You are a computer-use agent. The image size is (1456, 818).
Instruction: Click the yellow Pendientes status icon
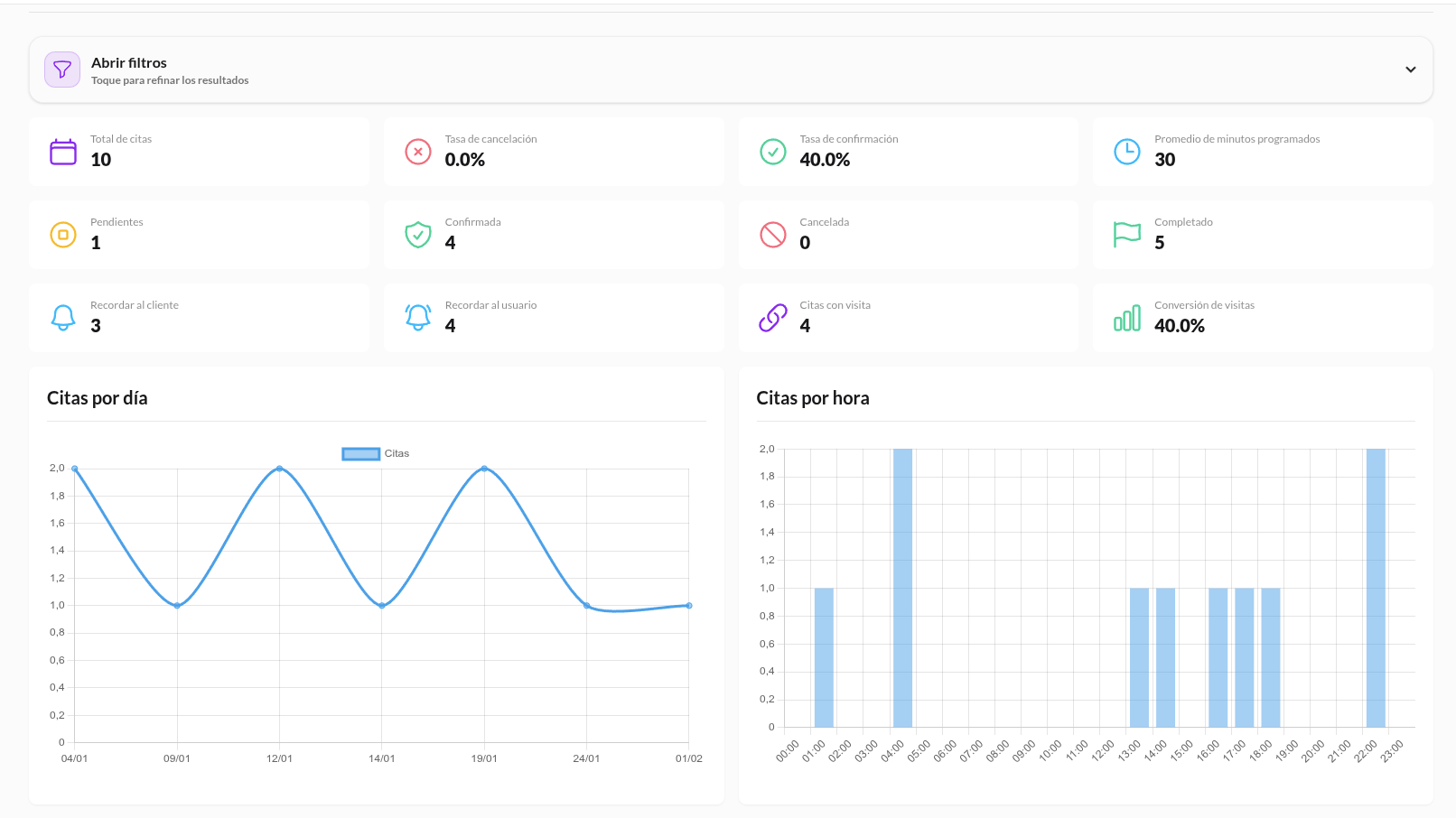point(62,235)
